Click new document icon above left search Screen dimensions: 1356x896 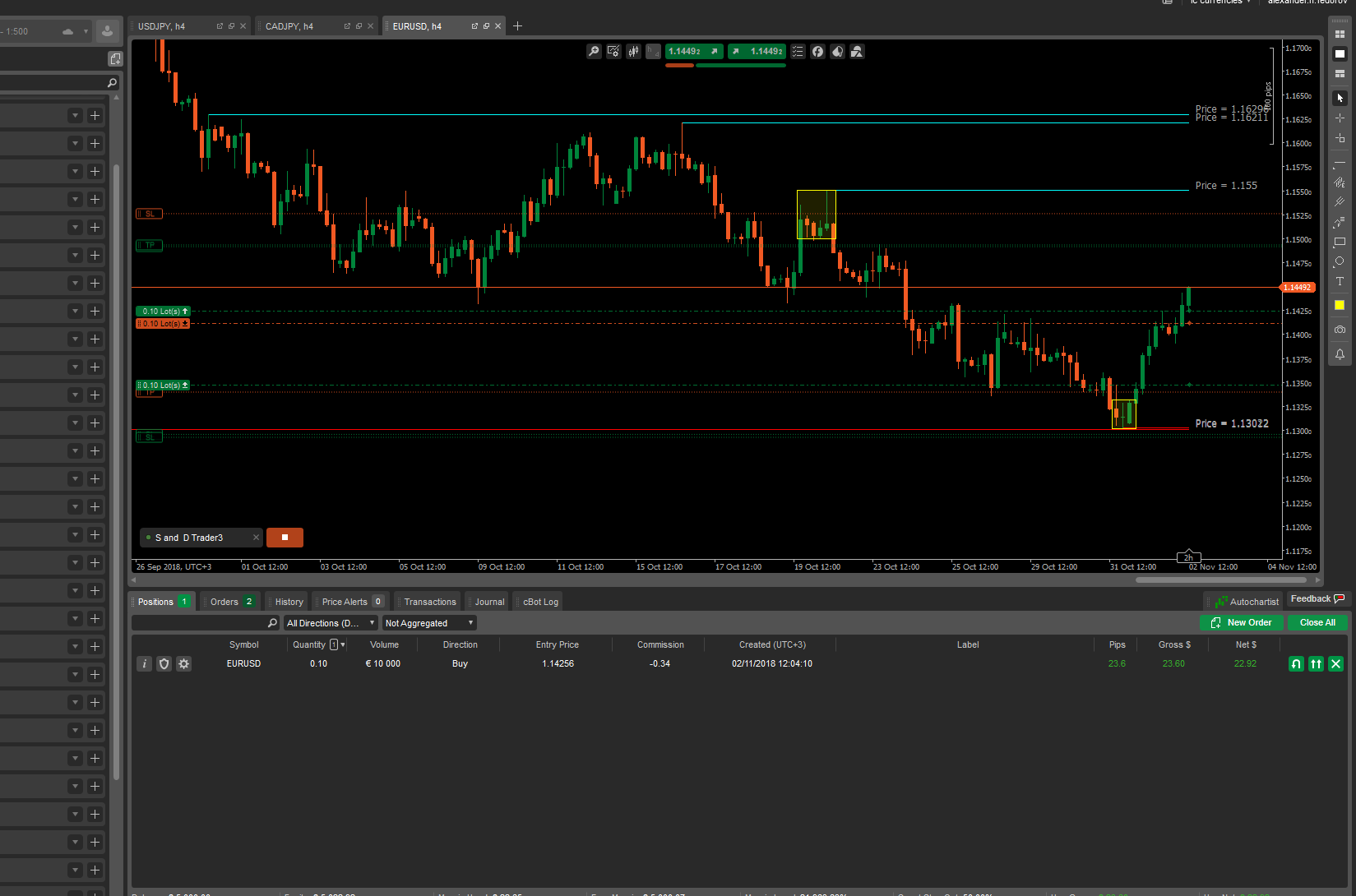pyautogui.click(x=115, y=58)
